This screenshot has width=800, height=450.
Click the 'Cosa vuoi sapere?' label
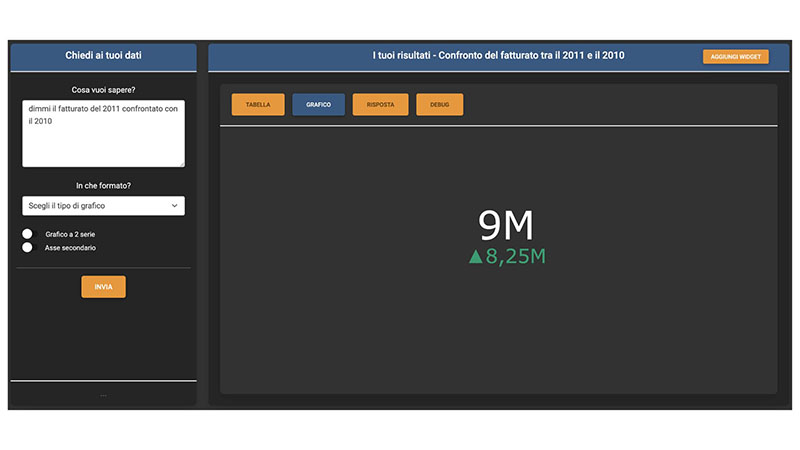pos(104,90)
